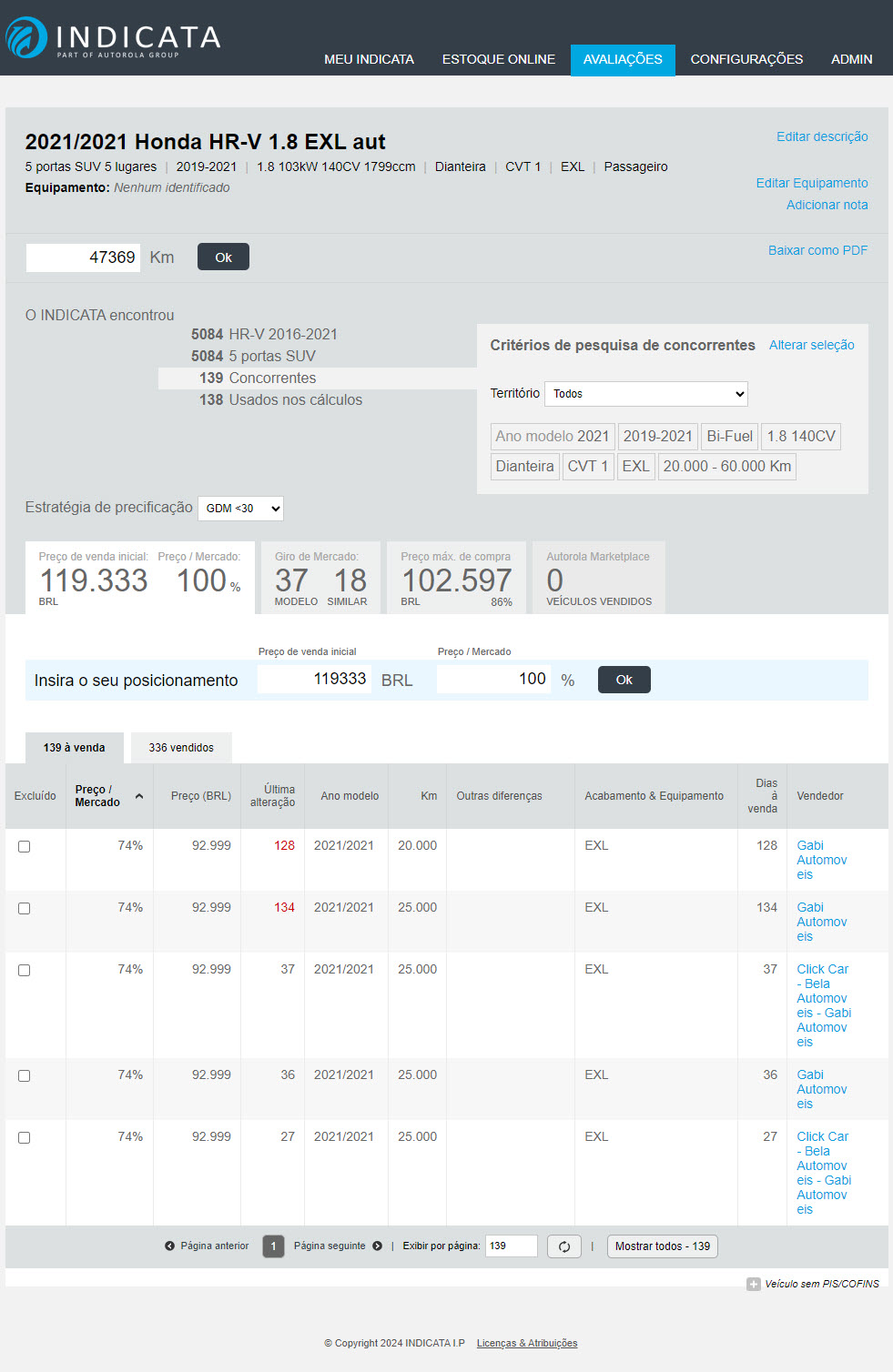Expand the Estratégia de precificação dropdown
The image size is (893, 1372).
tap(240, 509)
